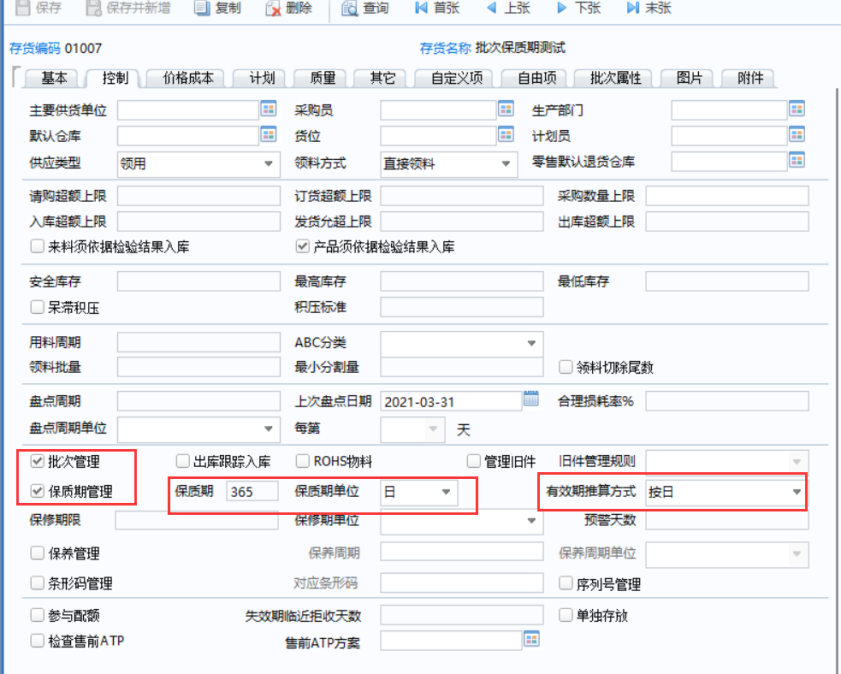Image resolution: width=841 pixels, height=674 pixels.
Task: Switch to the 价格成本 tab
Action: tap(188, 78)
